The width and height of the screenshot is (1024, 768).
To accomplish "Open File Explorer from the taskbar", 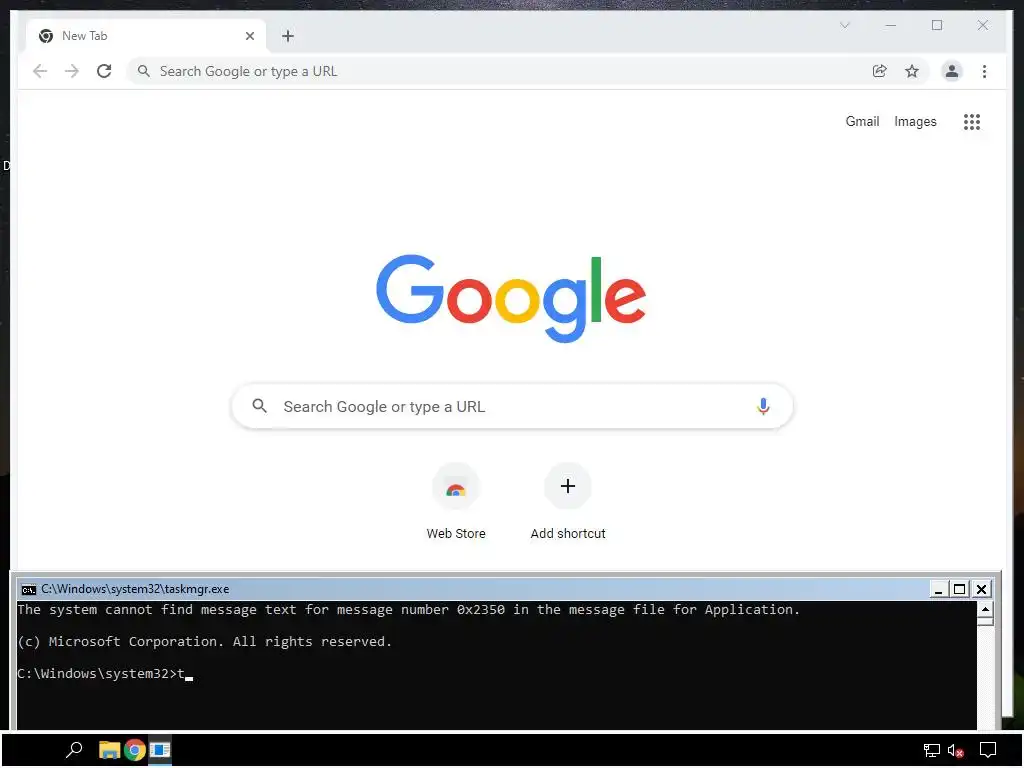I will click(x=108, y=750).
